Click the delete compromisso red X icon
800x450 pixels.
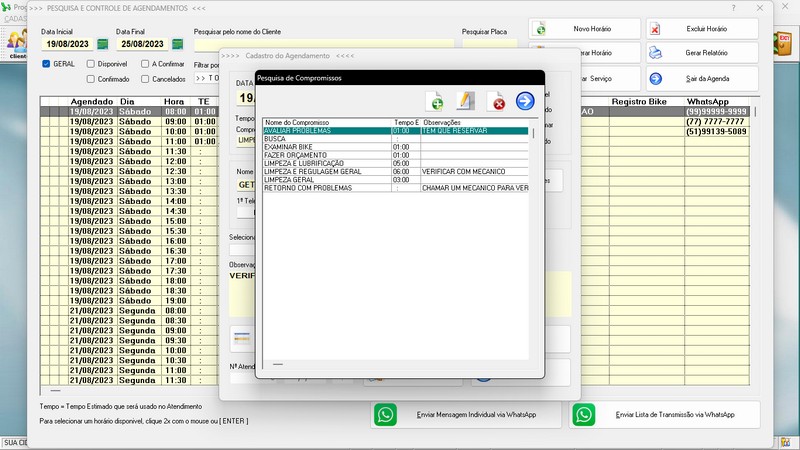[x=496, y=101]
